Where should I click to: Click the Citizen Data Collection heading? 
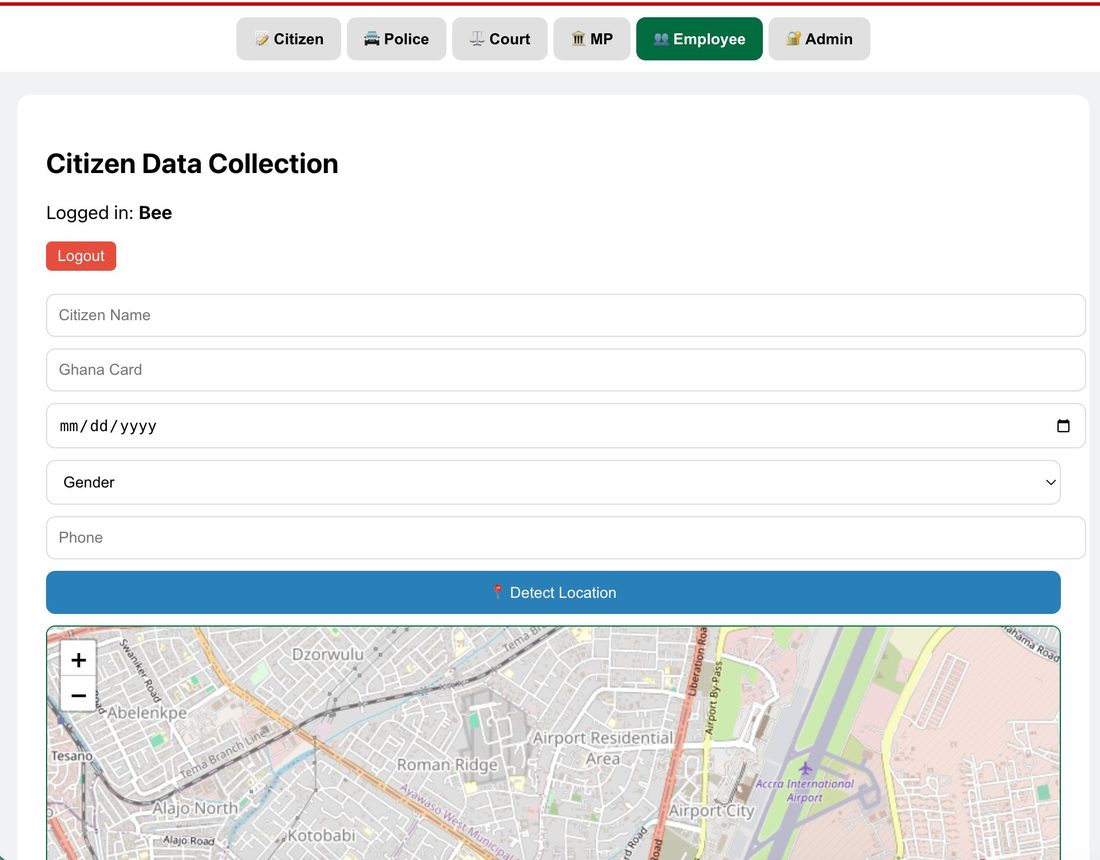coord(192,163)
